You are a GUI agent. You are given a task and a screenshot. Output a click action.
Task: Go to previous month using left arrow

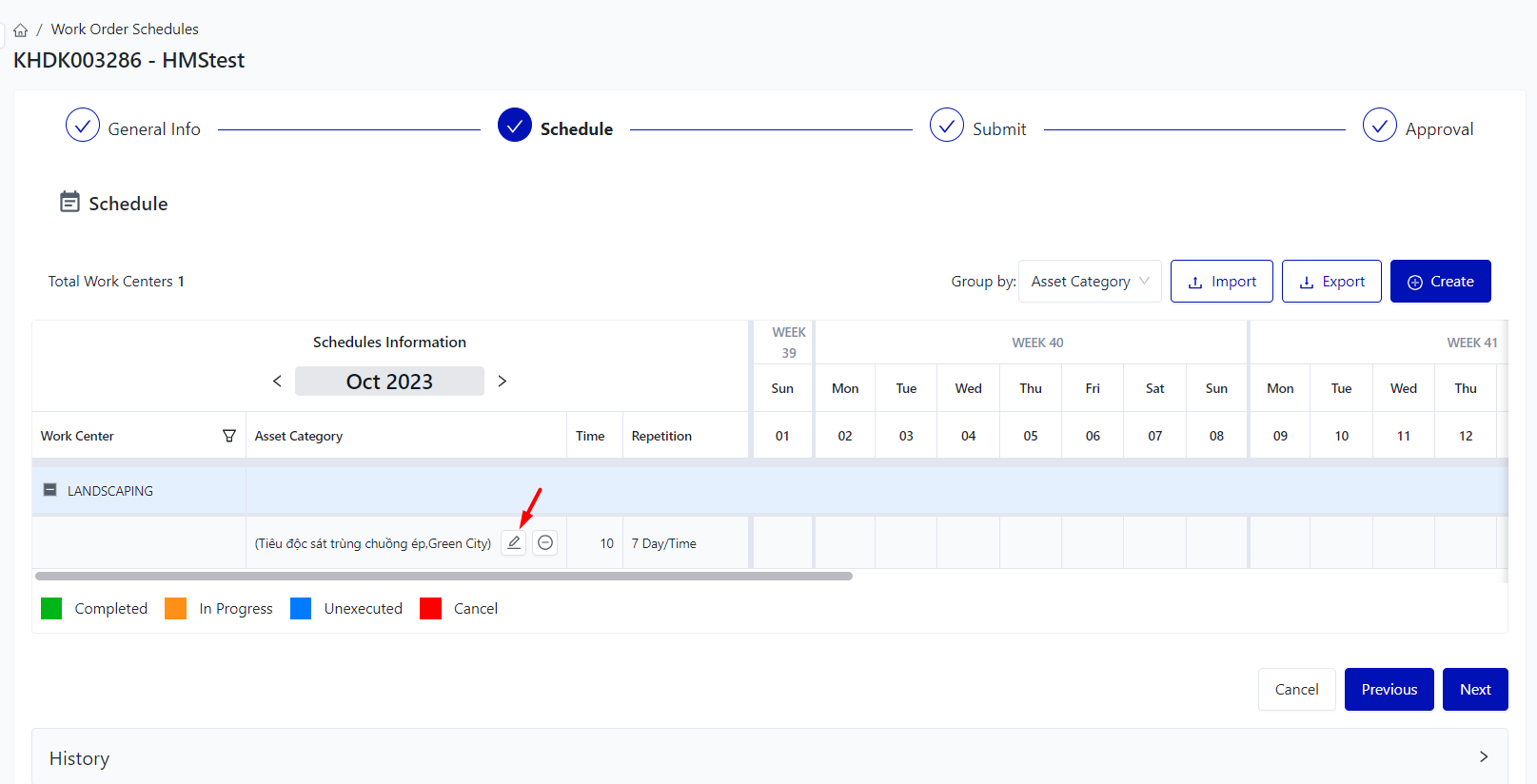(x=277, y=382)
